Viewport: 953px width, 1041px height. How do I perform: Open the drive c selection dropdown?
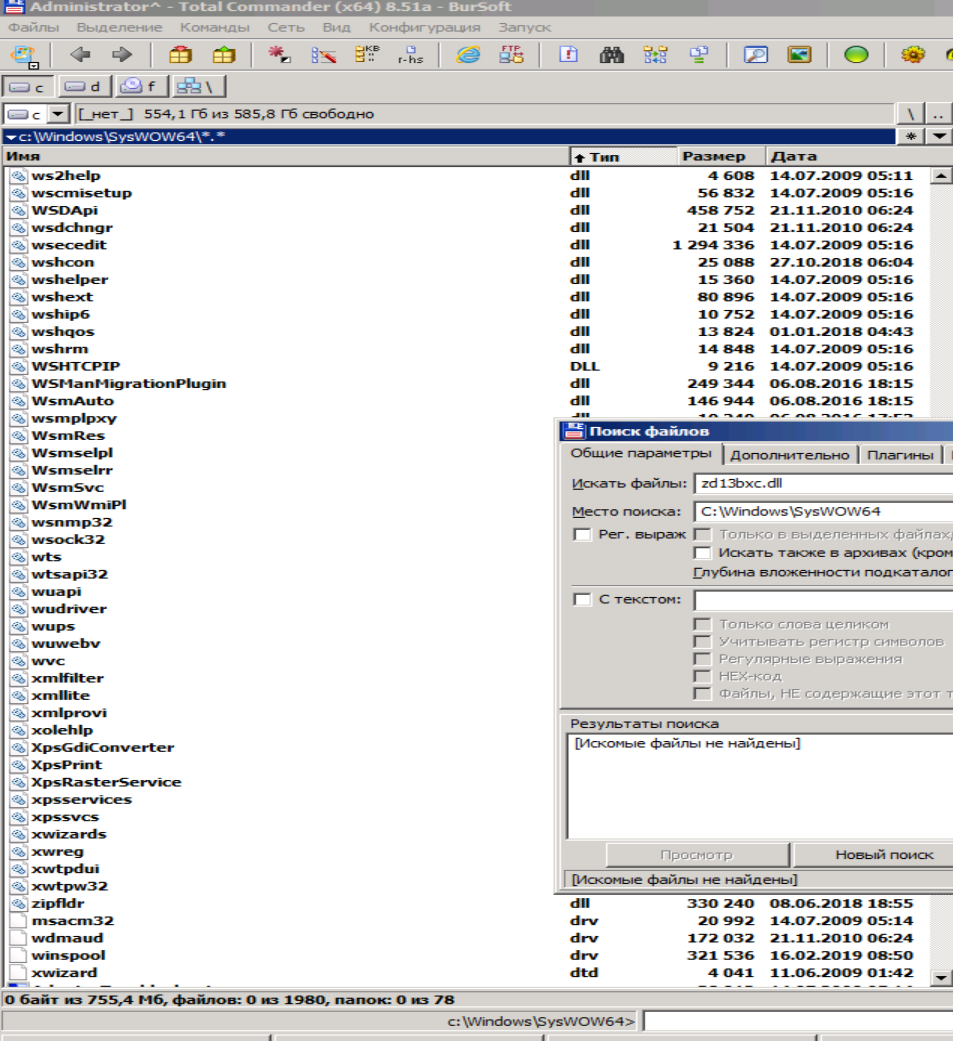pos(58,114)
